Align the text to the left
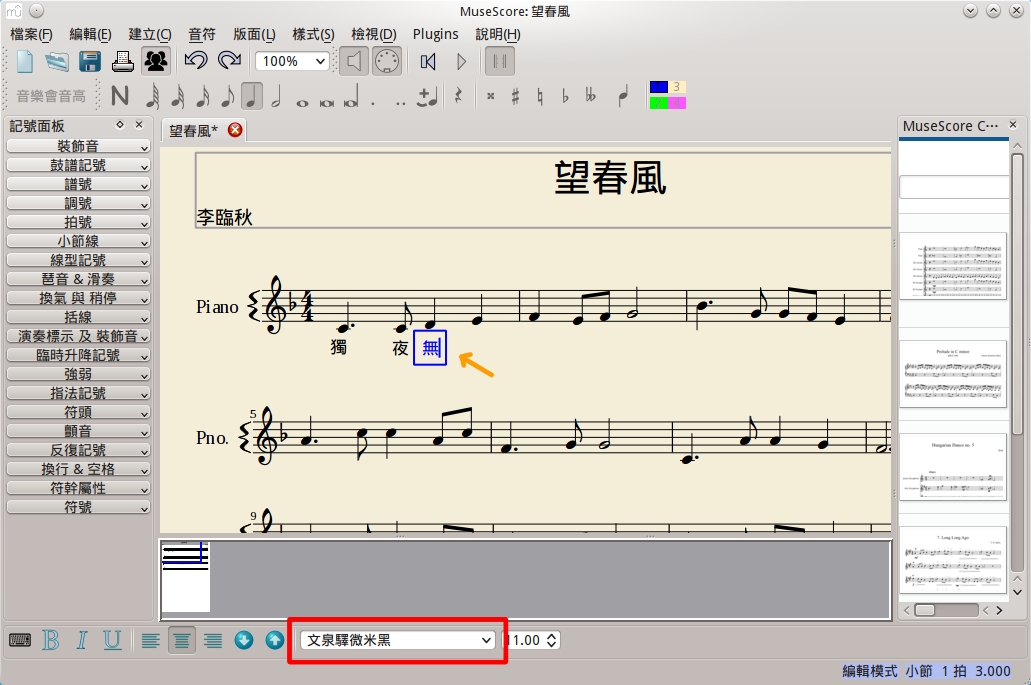The width and height of the screenshot is (1031, 685). pyautogui.click(x=151, y=640)
